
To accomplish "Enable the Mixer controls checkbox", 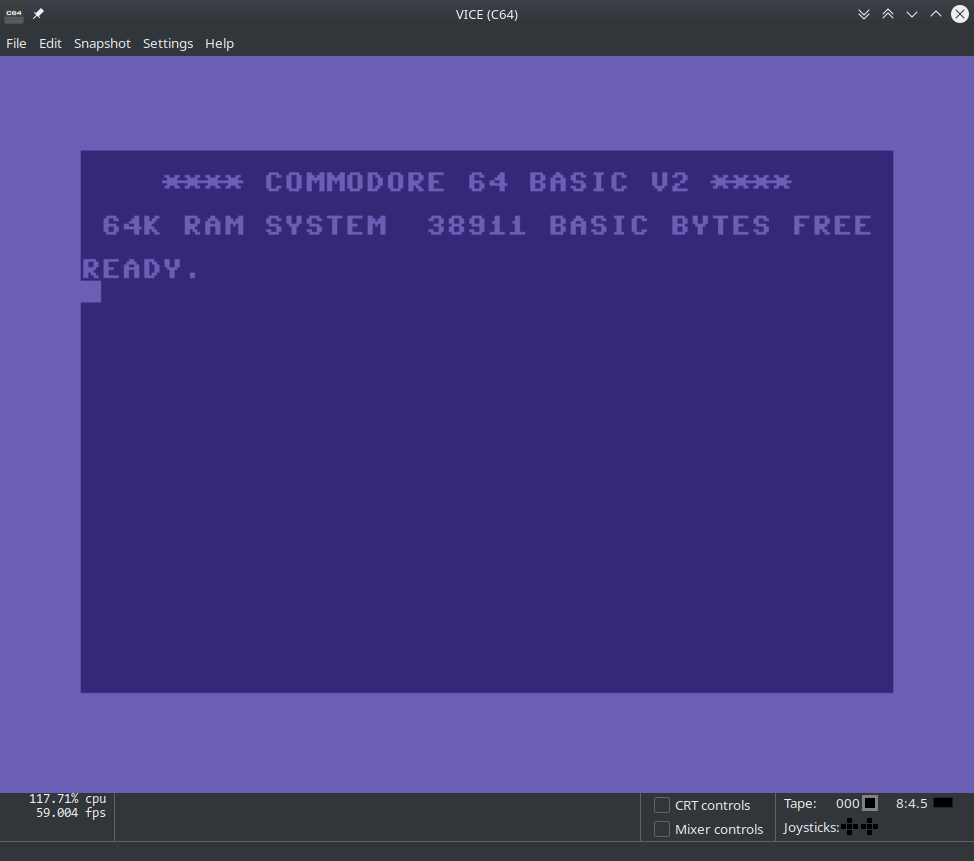I will tap(661, 828).
